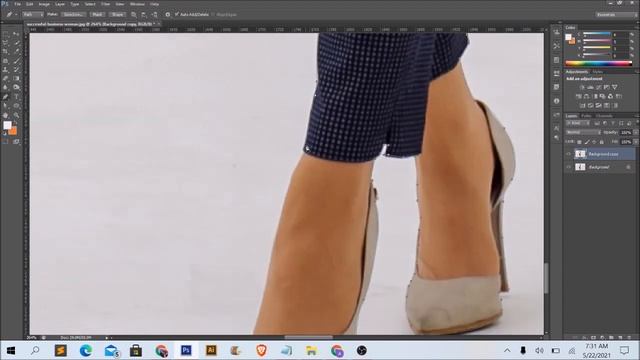The width and height of the screenshot is (640, 360).
Task: Select the Lasso tool
Action: coord(5,43)
